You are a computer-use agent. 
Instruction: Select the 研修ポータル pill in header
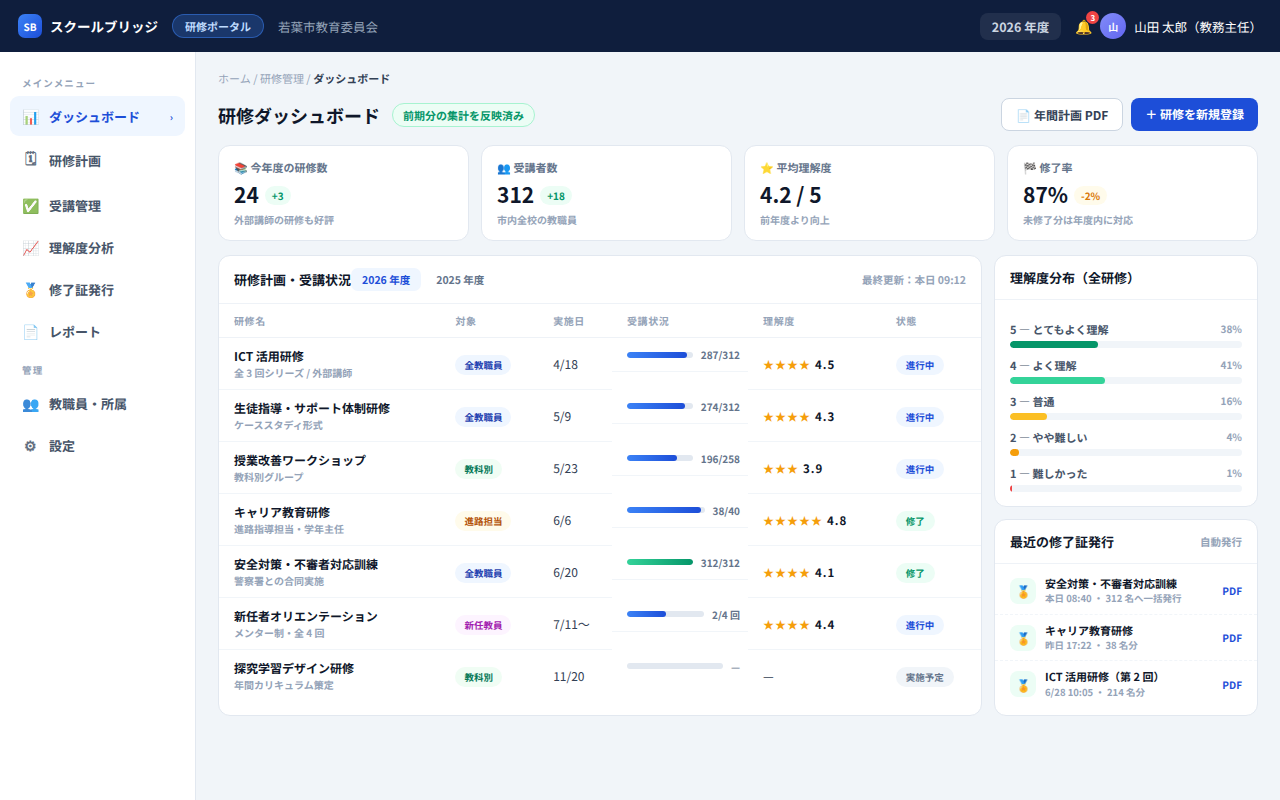[218, 27]
